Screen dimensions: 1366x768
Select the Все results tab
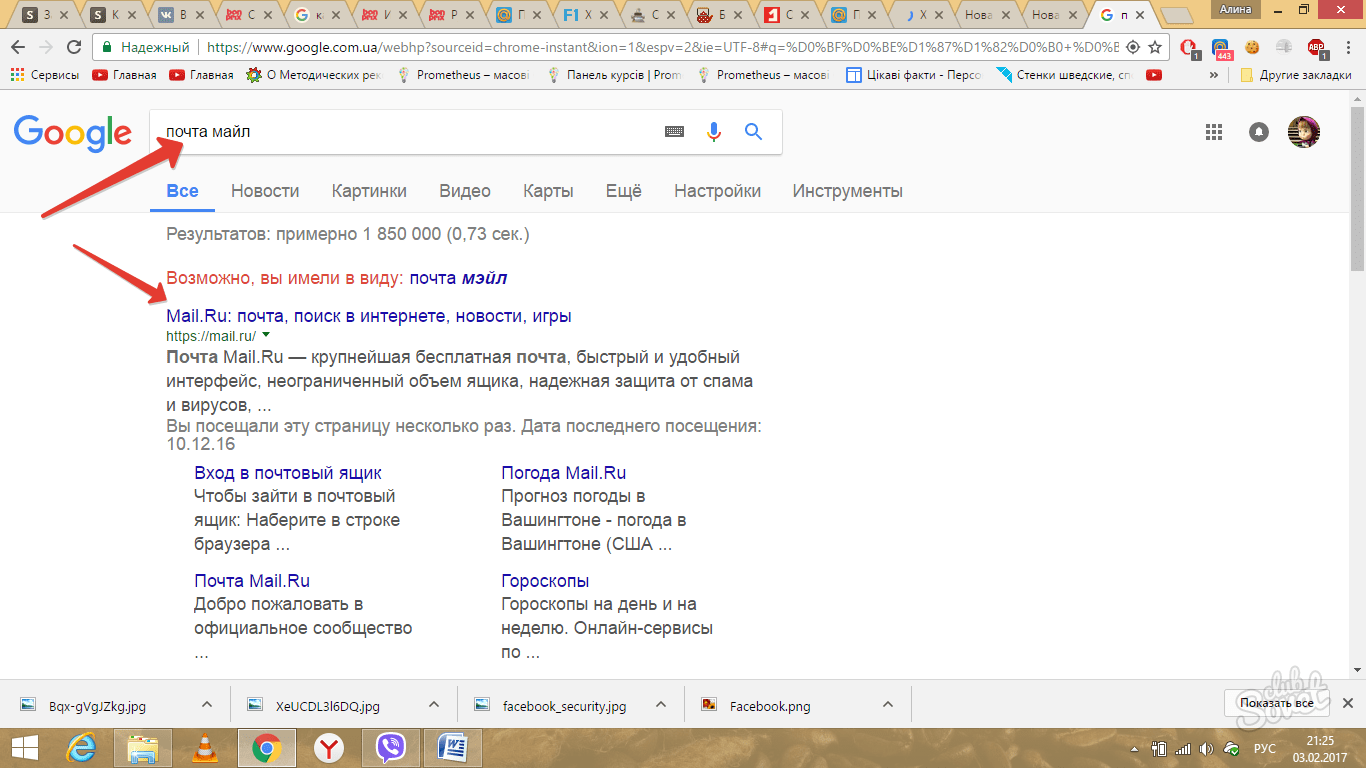[182, 191]
